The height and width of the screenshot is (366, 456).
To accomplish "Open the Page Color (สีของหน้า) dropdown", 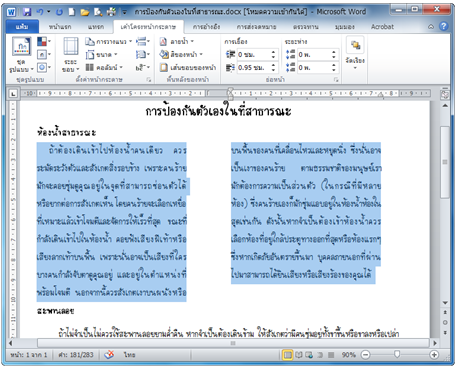I will [181, 54].
